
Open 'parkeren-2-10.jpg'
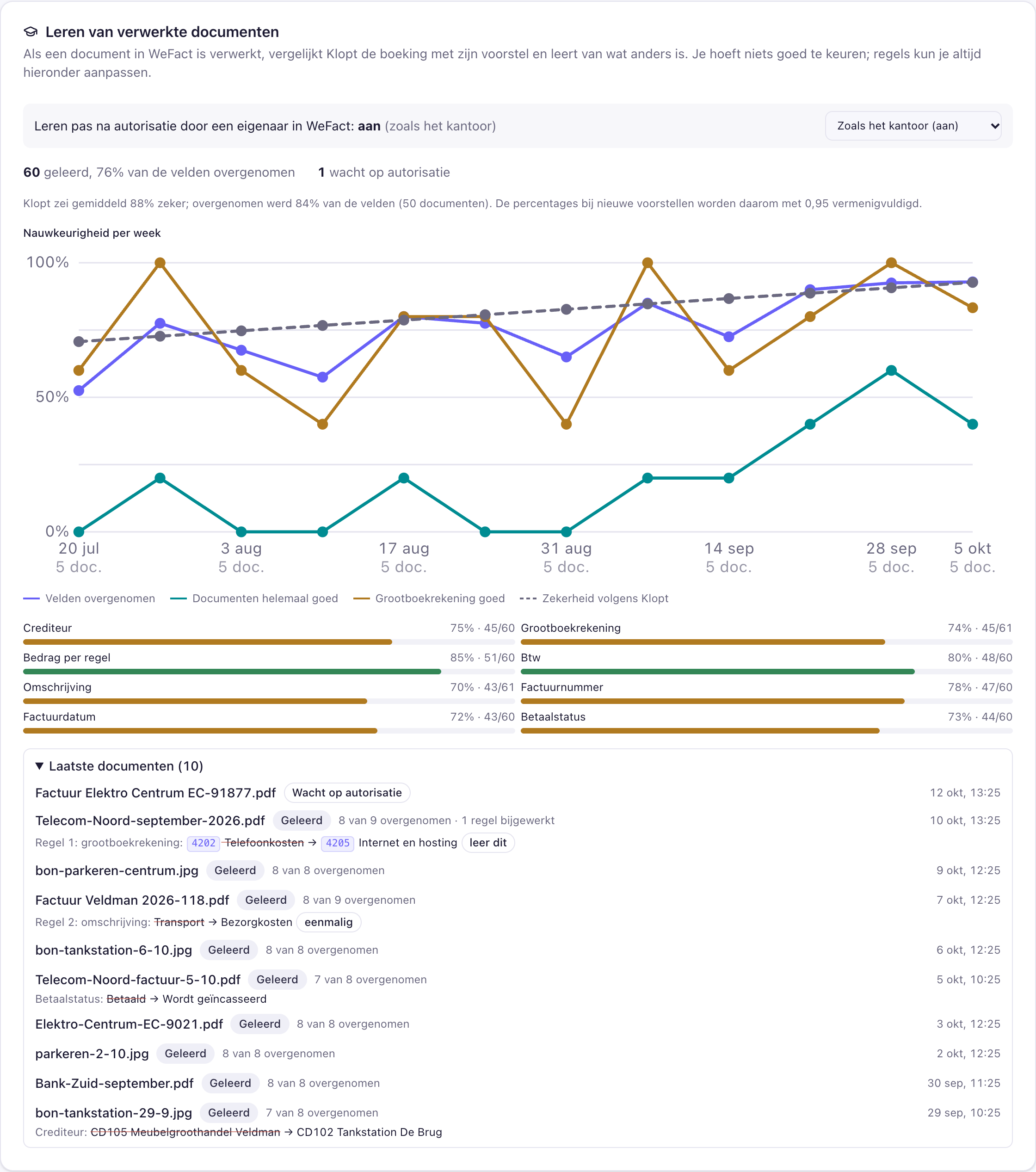pos(92,1053)
